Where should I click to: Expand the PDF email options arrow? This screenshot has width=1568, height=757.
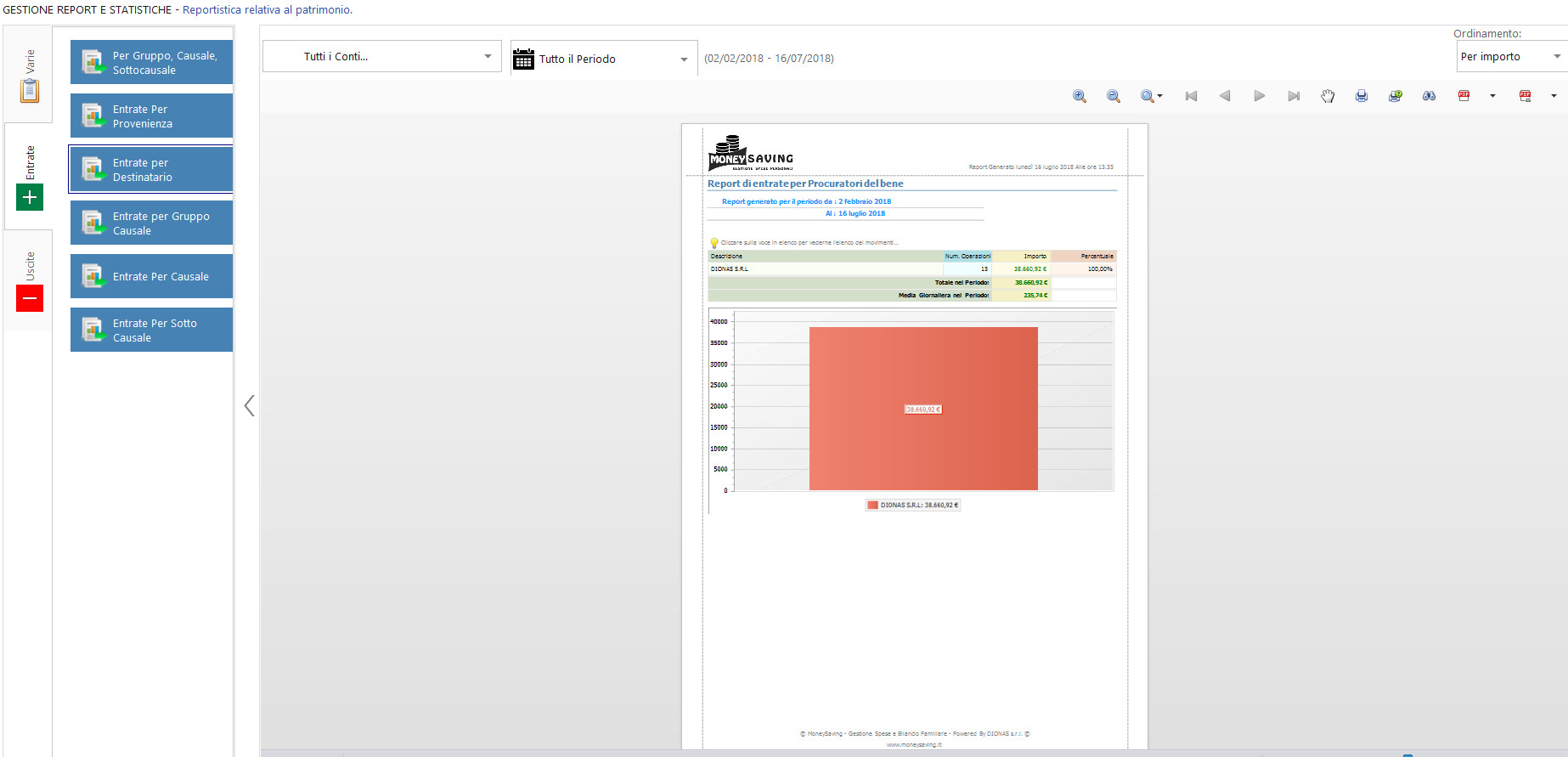1554,96
